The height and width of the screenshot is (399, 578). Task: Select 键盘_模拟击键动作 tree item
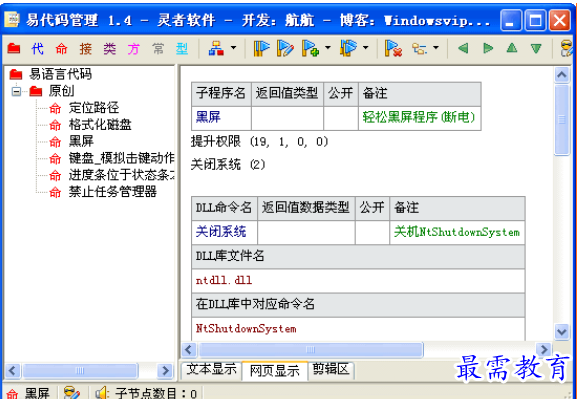click(121, 158)
